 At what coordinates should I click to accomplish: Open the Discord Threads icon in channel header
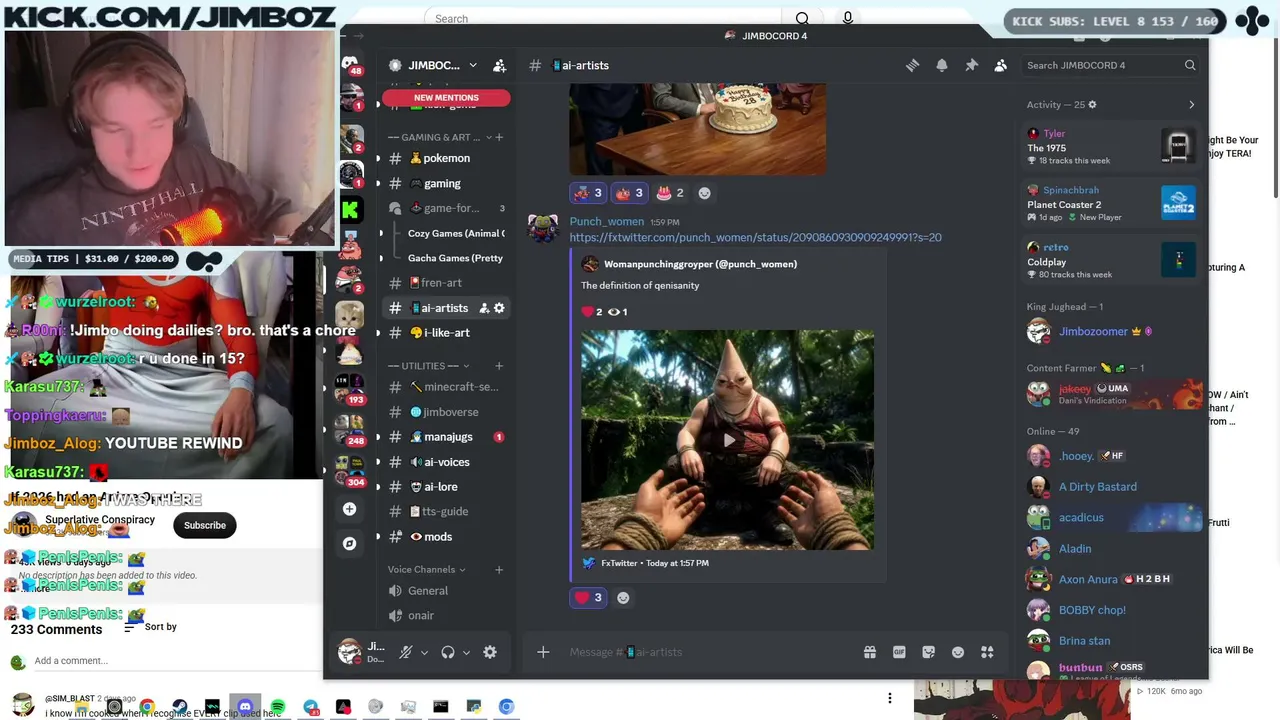click(912, 65)
